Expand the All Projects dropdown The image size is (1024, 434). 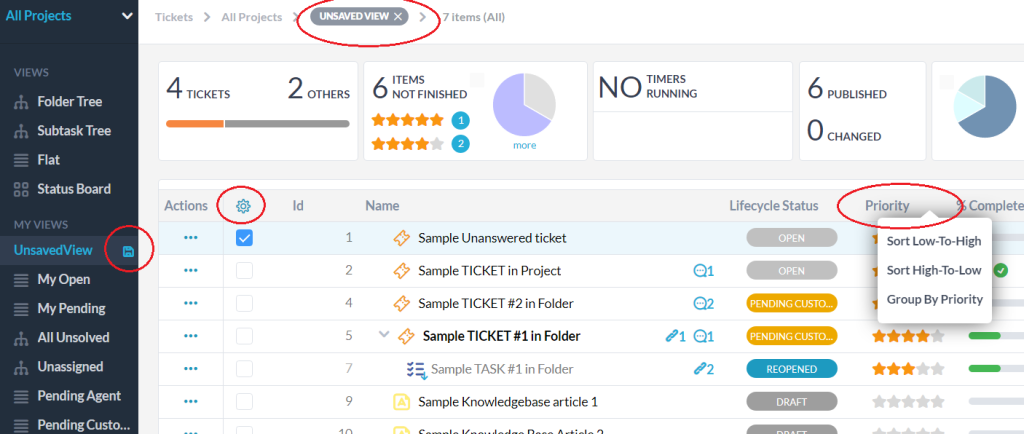point(126,16)
